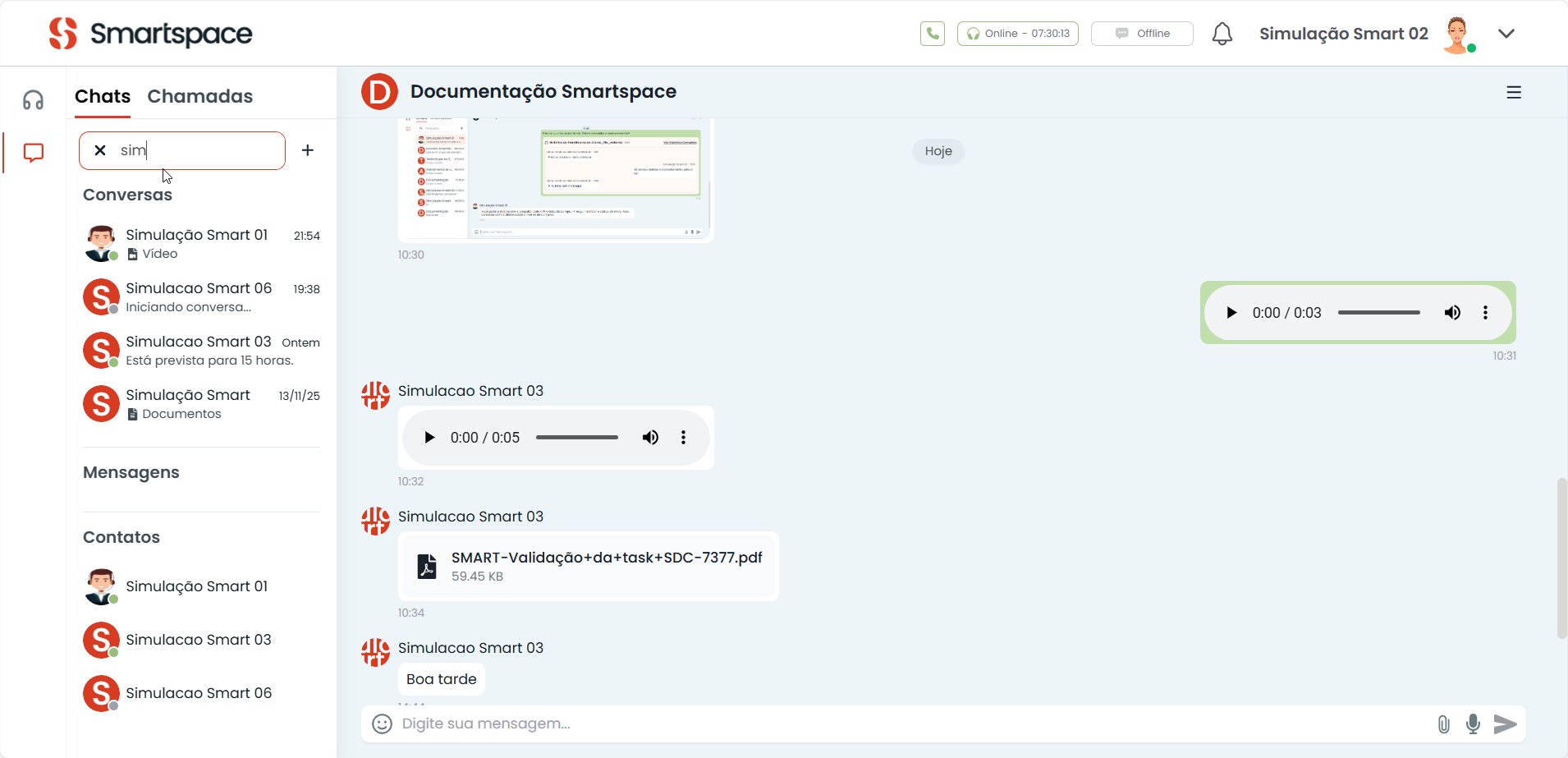Click the chat bubble sidebar icon
Image resolution: width=1568 pixels, height=758 pixels.
pyautogui.click(x=33, y=153)
